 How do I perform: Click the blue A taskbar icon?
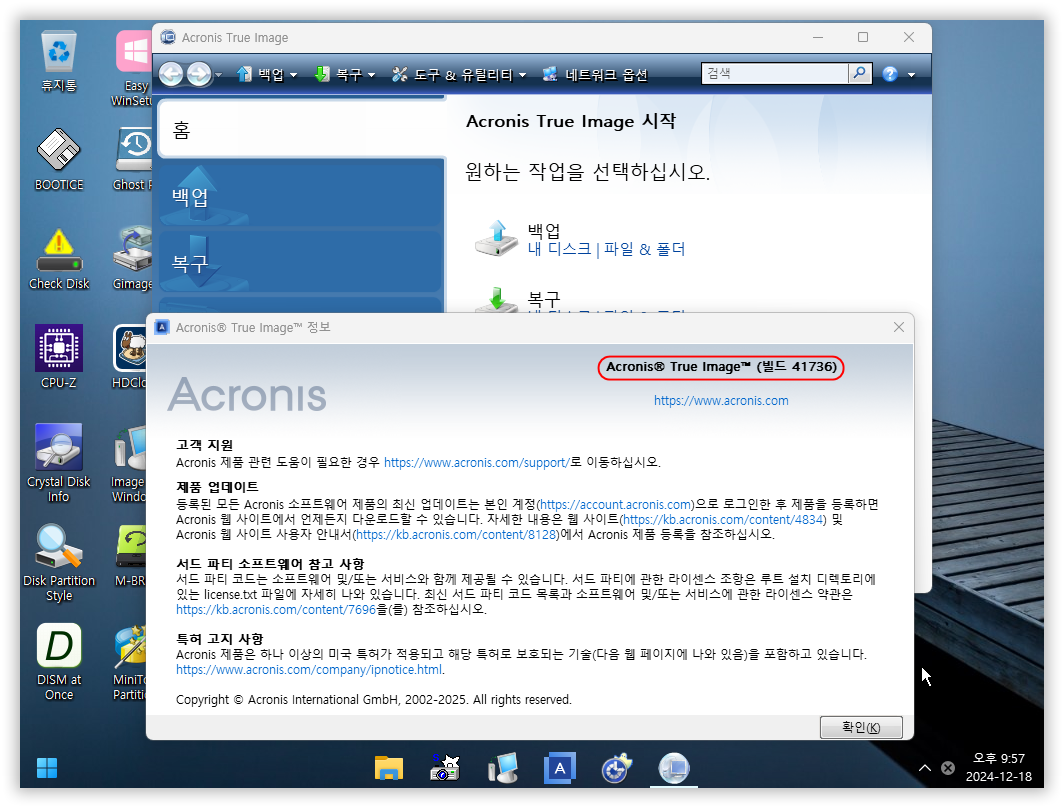click(x=559, y=768)
